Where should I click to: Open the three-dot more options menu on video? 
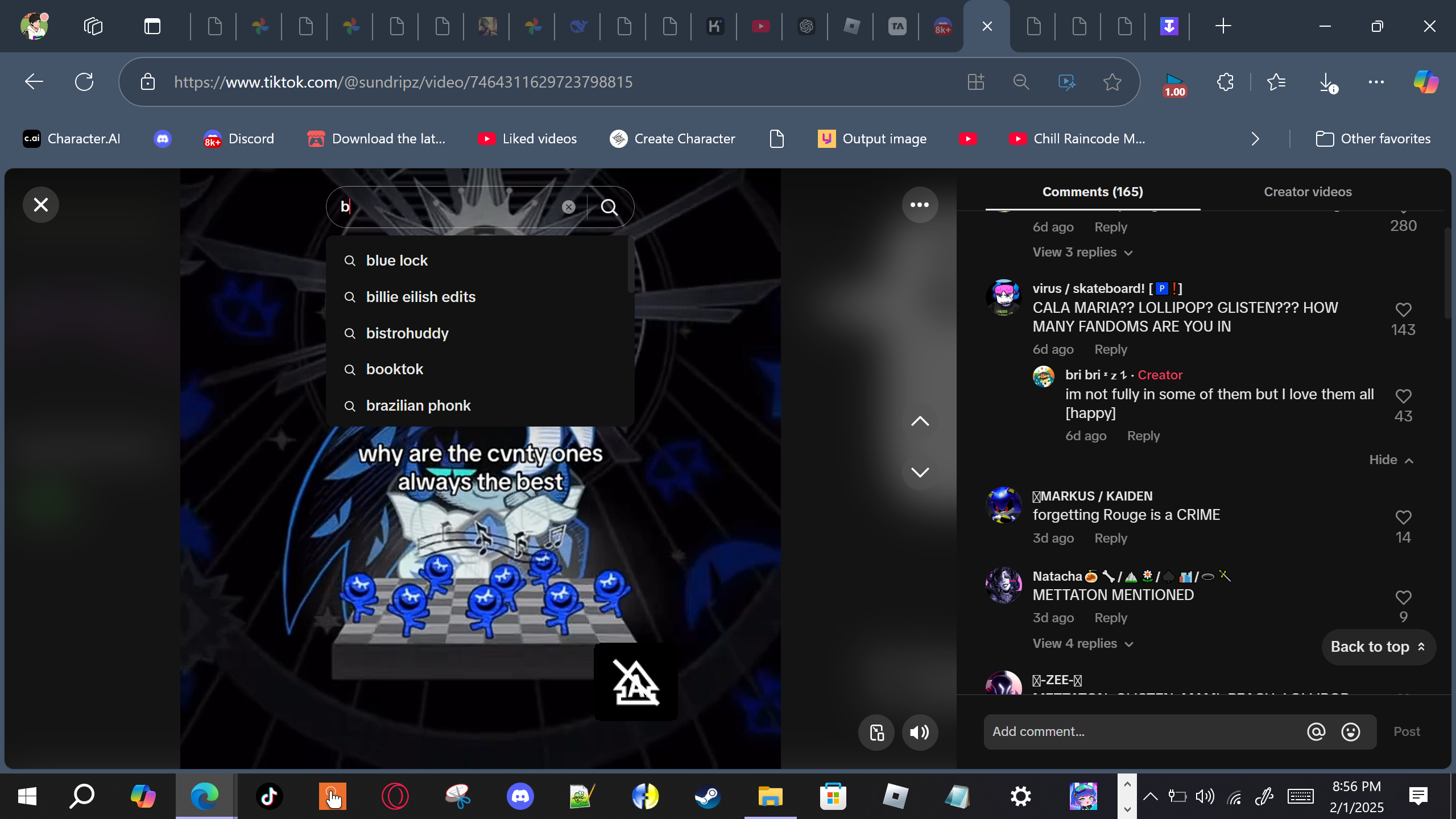pos(919,205)
